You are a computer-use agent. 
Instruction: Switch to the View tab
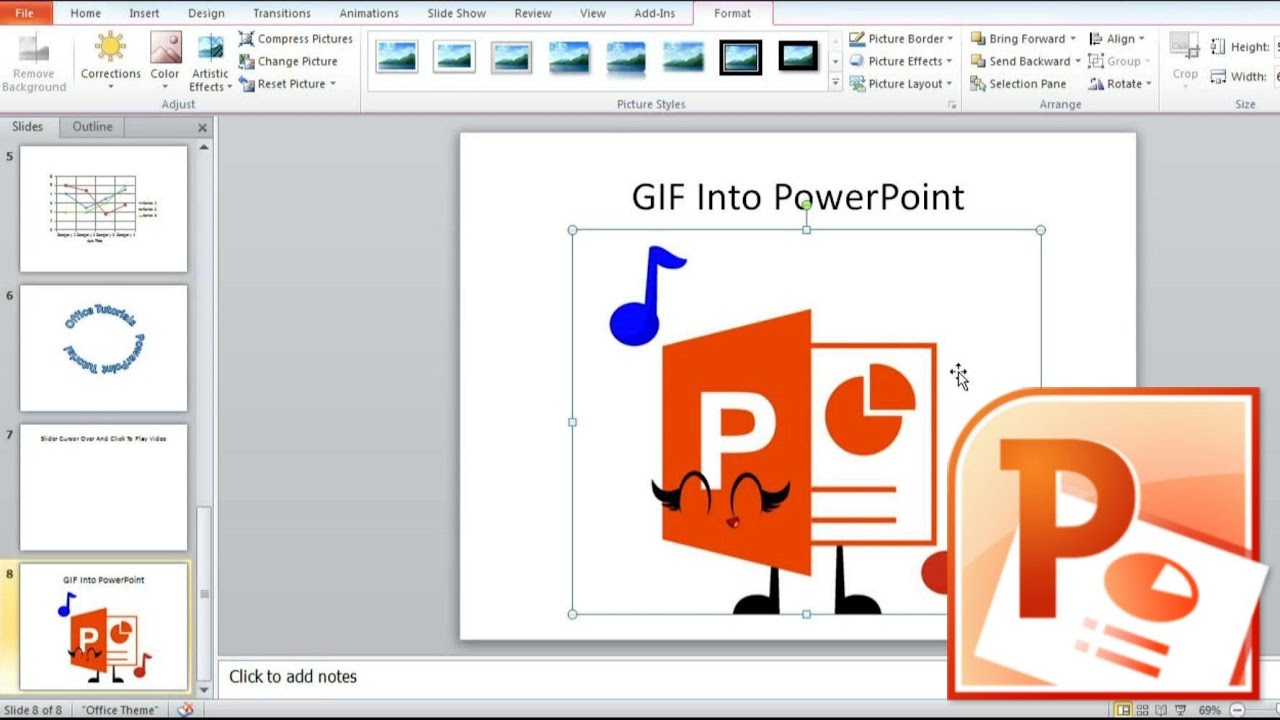click(x=593, y=13)
